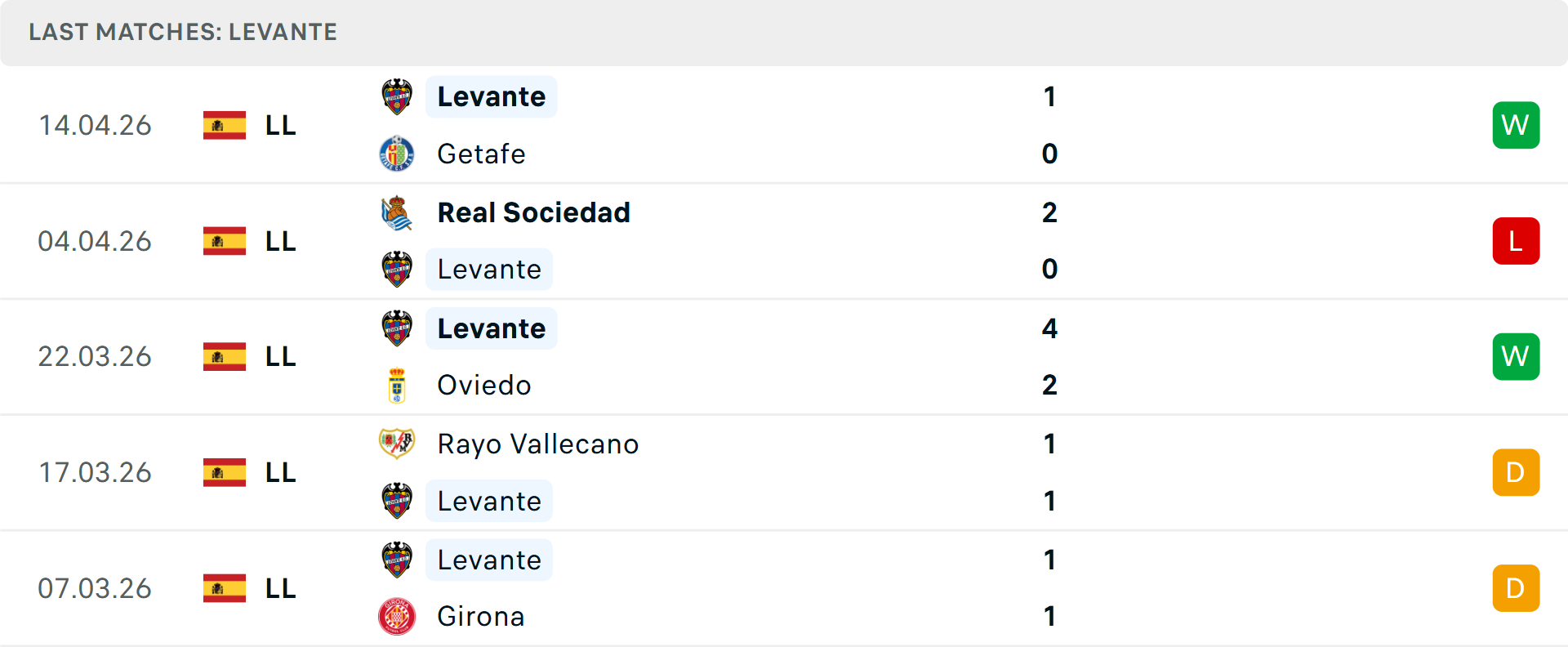Click the Real Sociedad club crest
Image resolution: width=1568 pixels, height=647 pixels.
coord(397,212)
